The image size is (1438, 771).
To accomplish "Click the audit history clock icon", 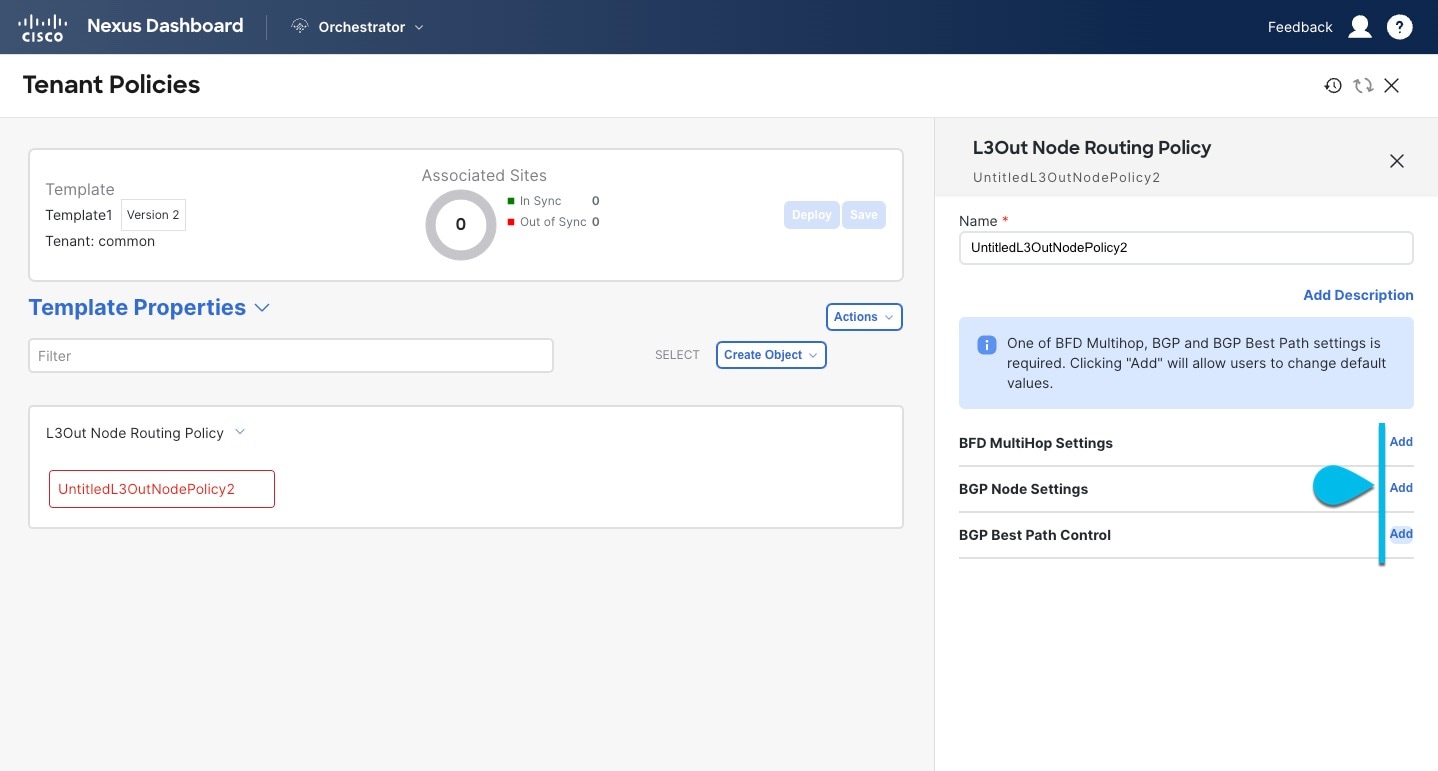I will [1333, 86].
